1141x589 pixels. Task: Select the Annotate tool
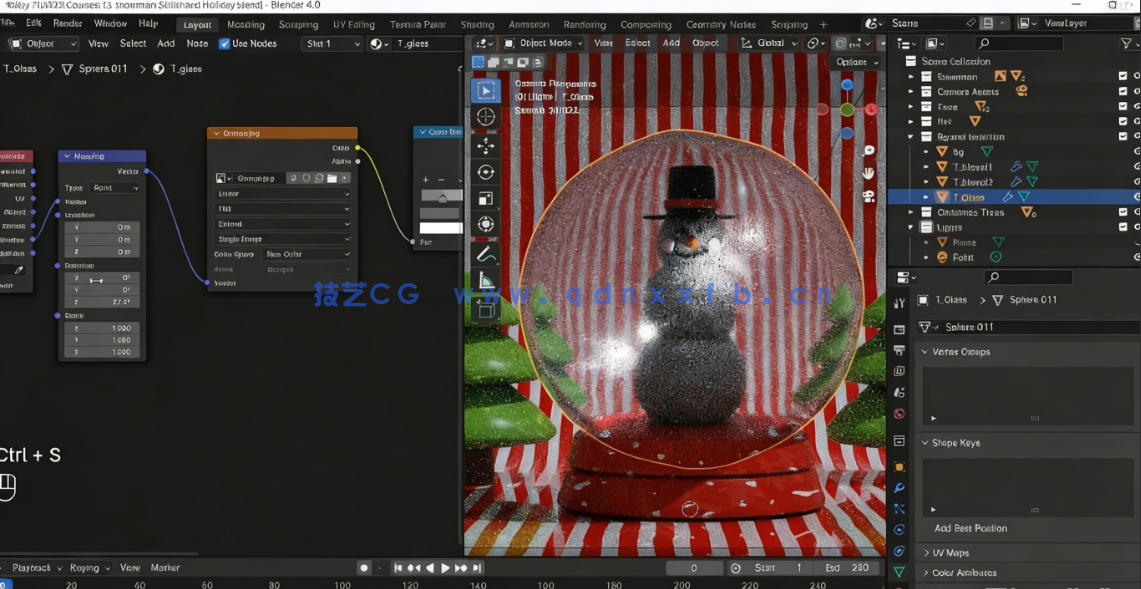click(485, 254)
